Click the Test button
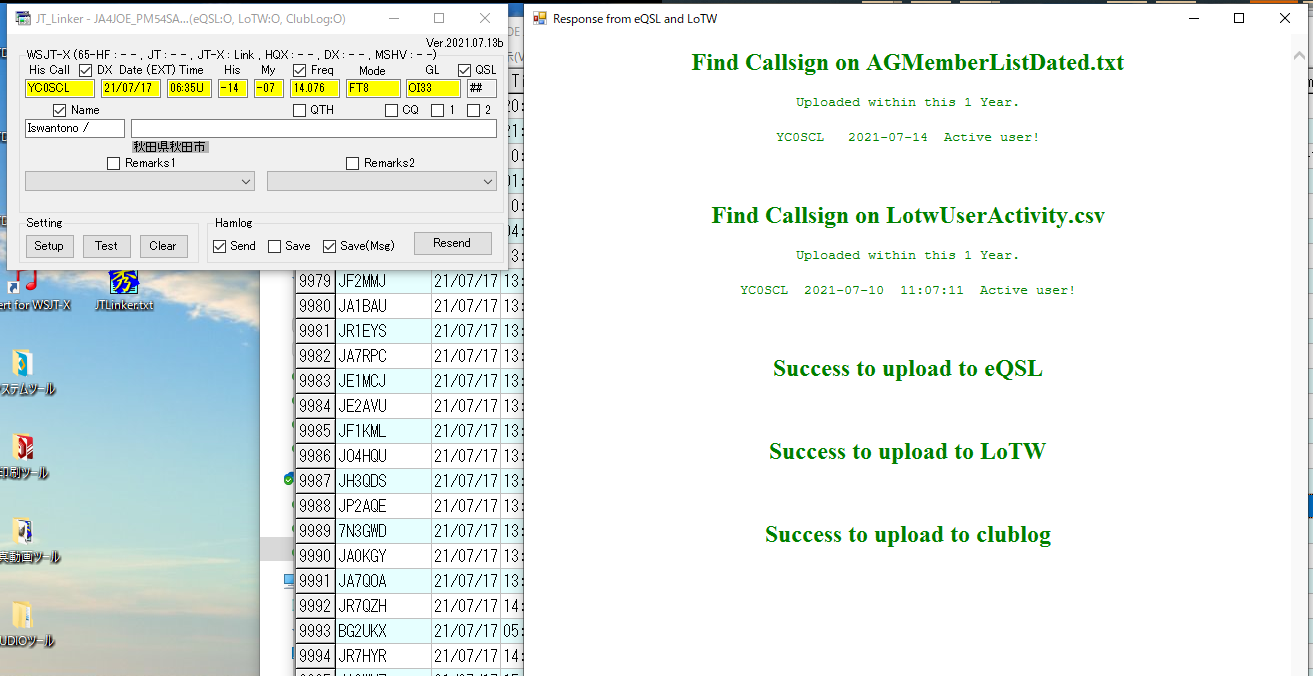This screenshot has width=1313, height=676. pyautogui.click(x=107, y=246)
